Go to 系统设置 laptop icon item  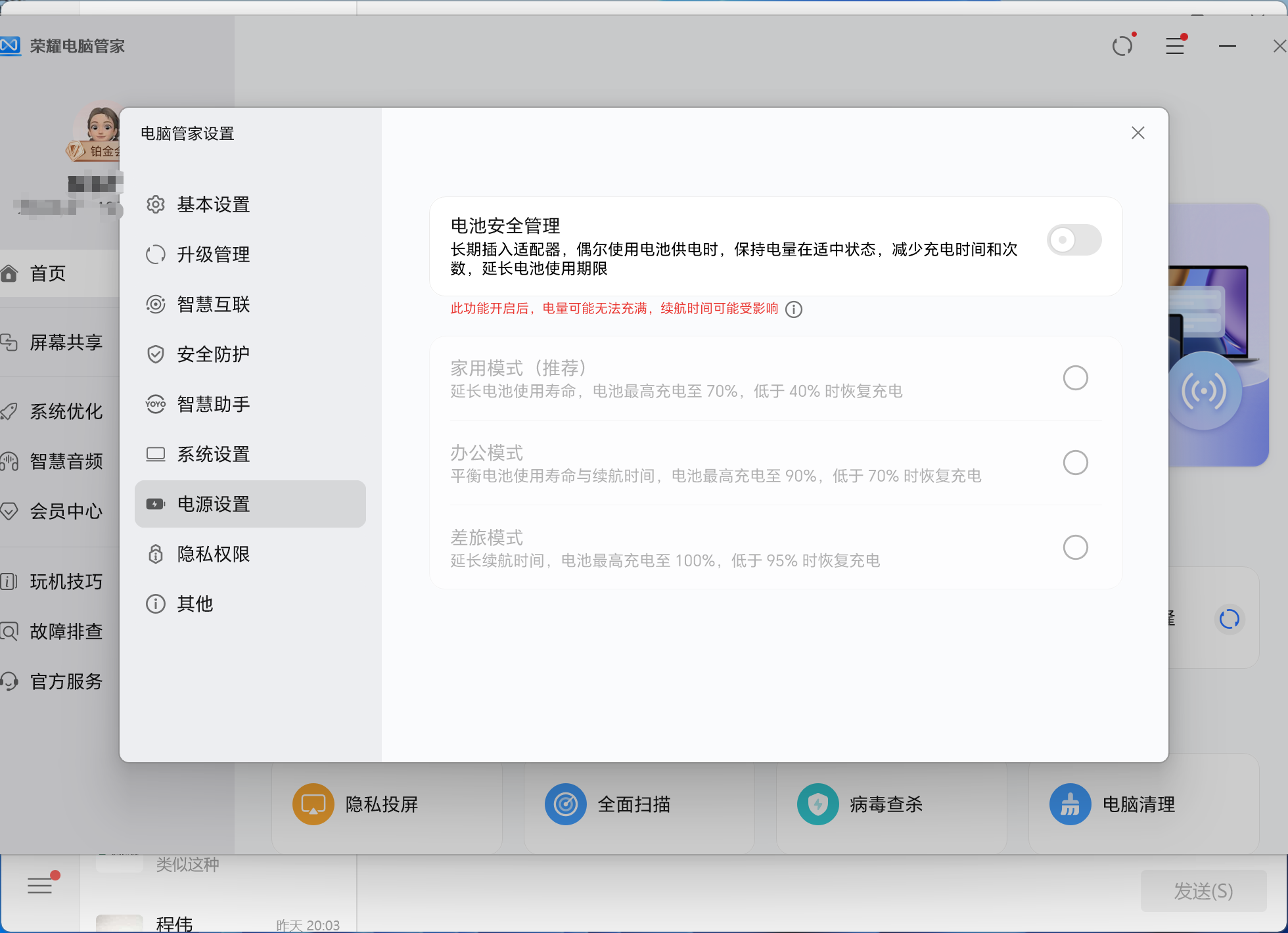[x=213, y=454]
